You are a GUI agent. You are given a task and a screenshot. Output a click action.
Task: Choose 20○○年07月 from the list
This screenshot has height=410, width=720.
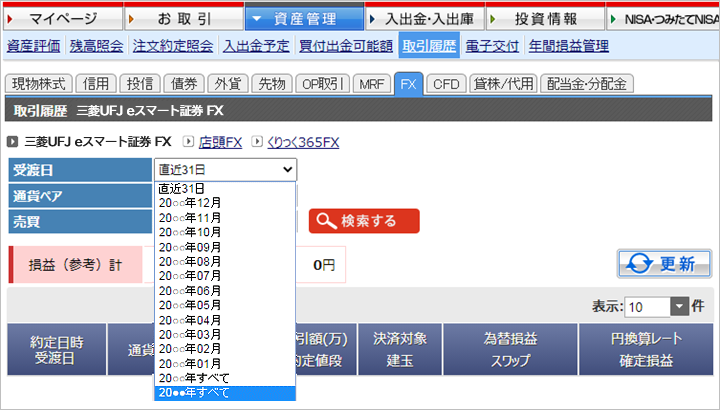point(225,276)
